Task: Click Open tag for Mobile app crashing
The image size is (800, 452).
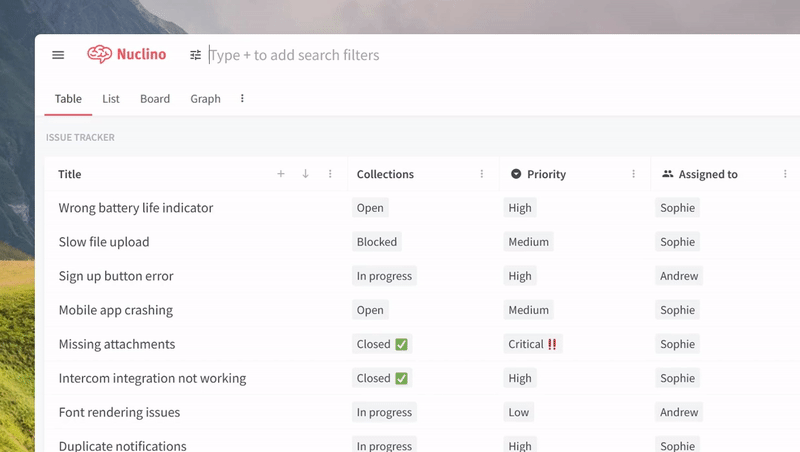Action: click(370, 310)
